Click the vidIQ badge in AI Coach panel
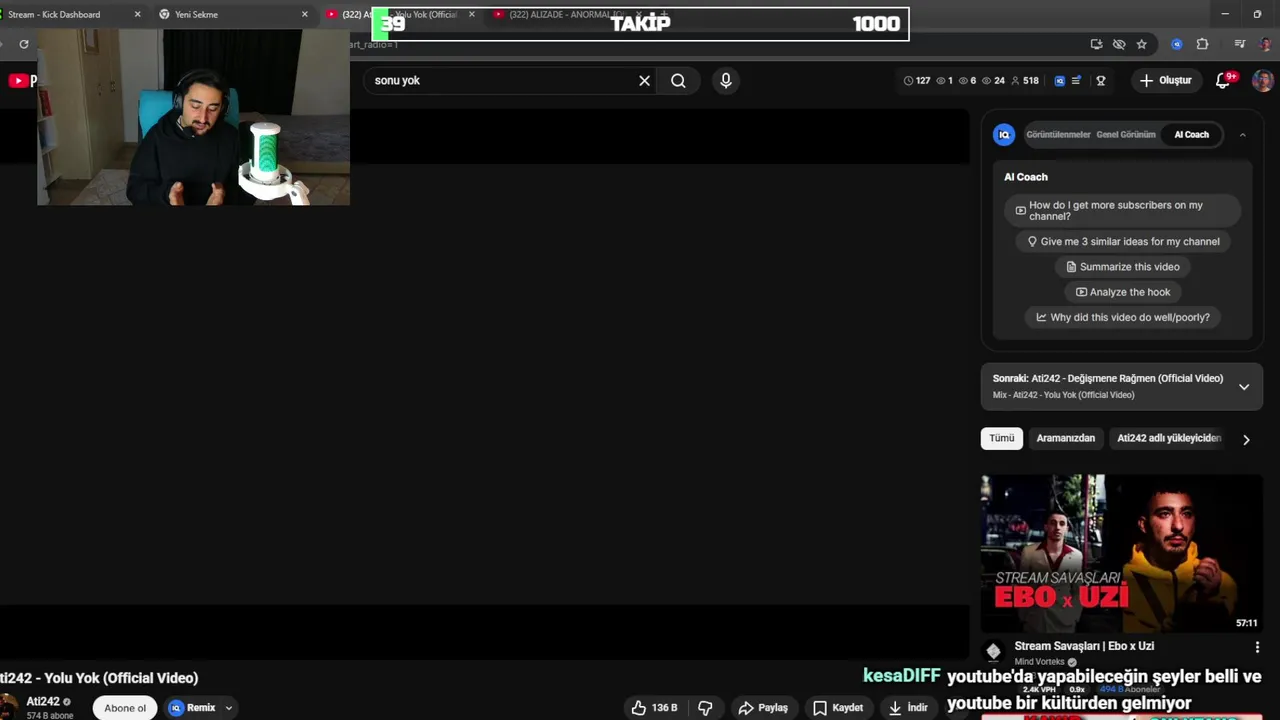 [1004, 134]
